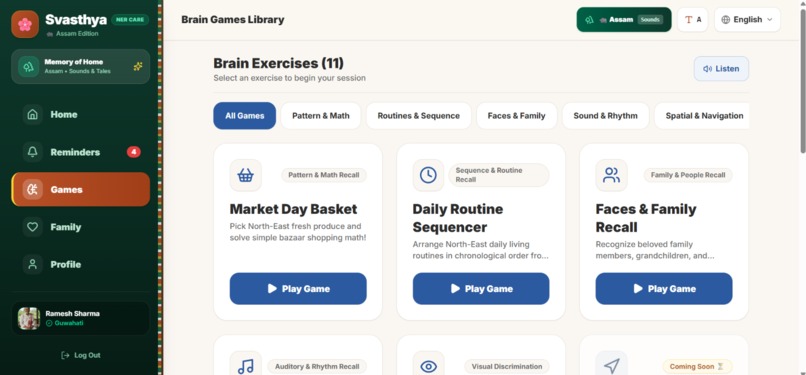Open Reminders in the sidebar
This screenshot has width=806, height=375.
coord(81,152)
